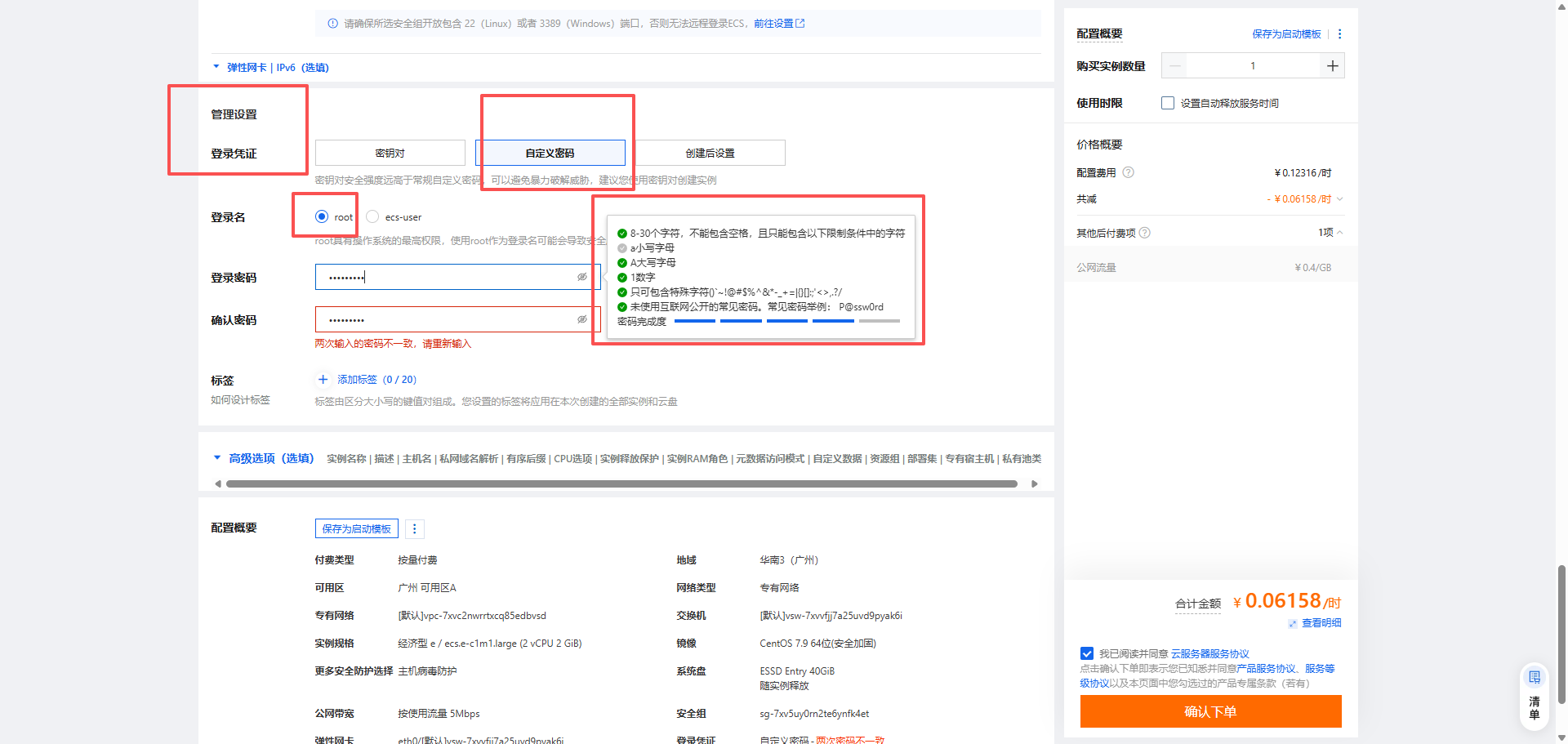Collapse the 弹性网卡 | IPv6 section
Image resolution: width=1568 pixels, height=744 pixels.
216,67
